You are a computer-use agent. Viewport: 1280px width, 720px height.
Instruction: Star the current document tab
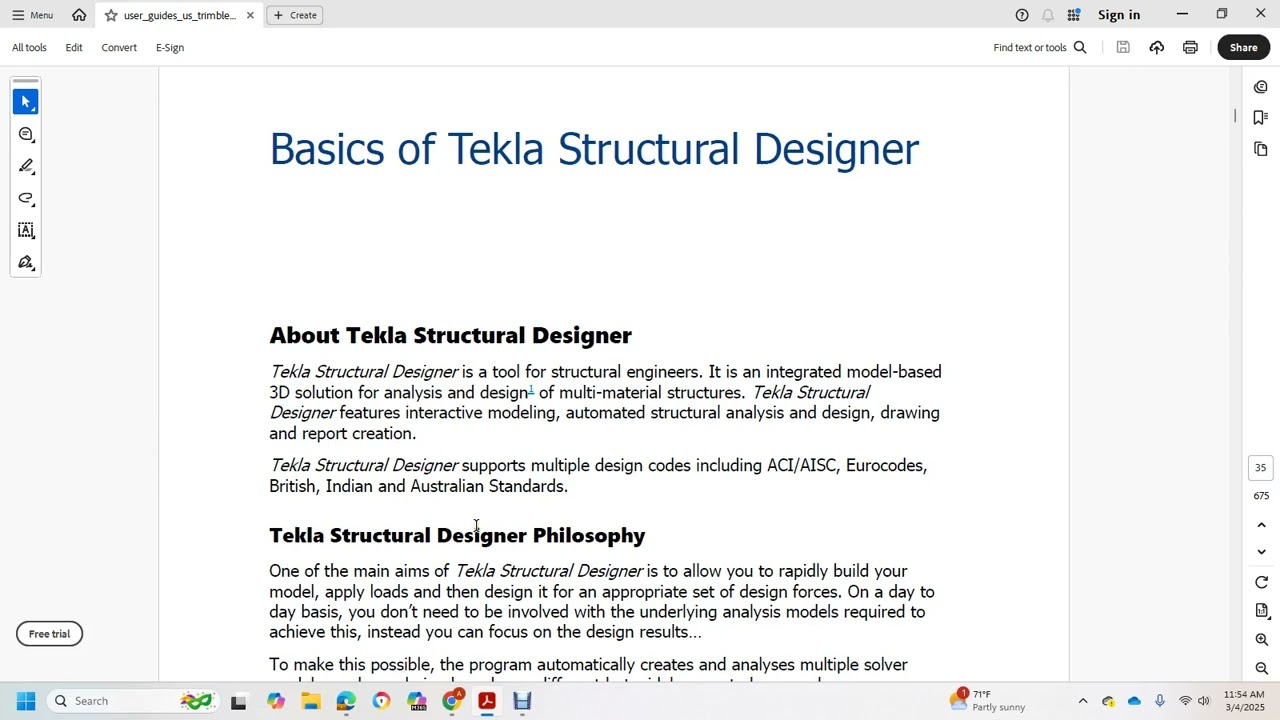coord(111,15)
